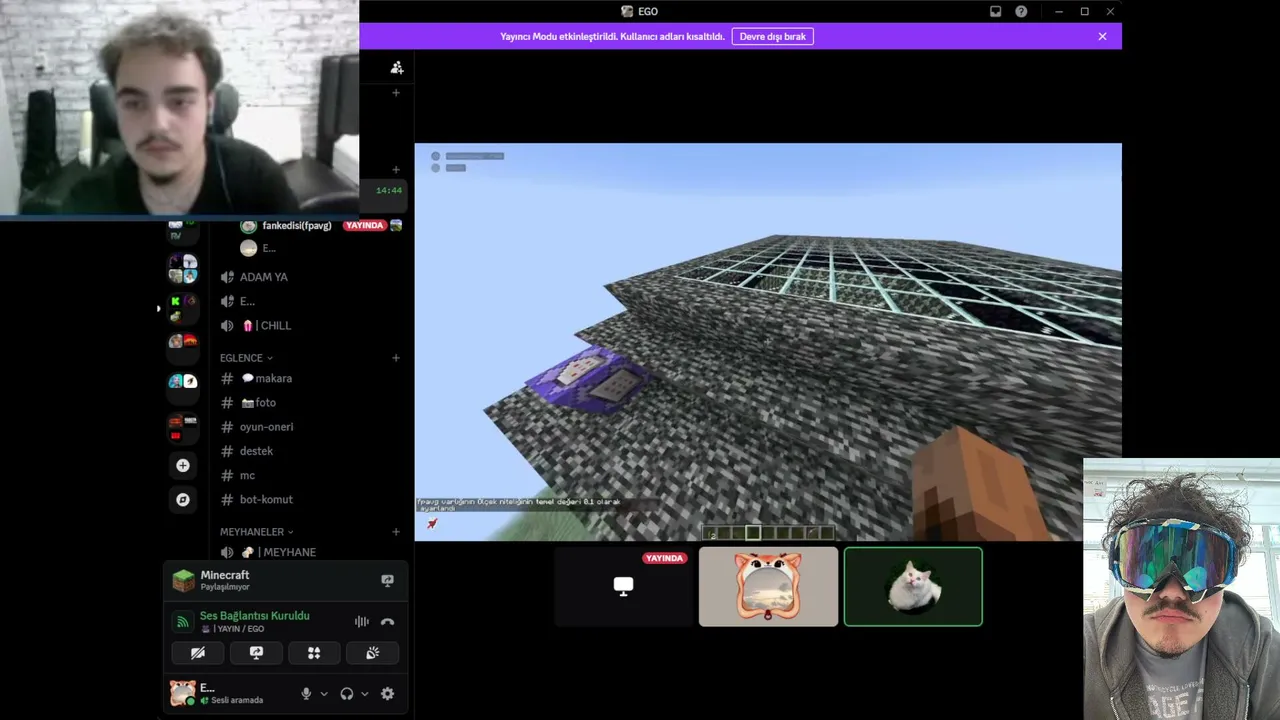Create a channel in MEYHANELER category
Screen dimensions: 1280x720
point(396,532)
